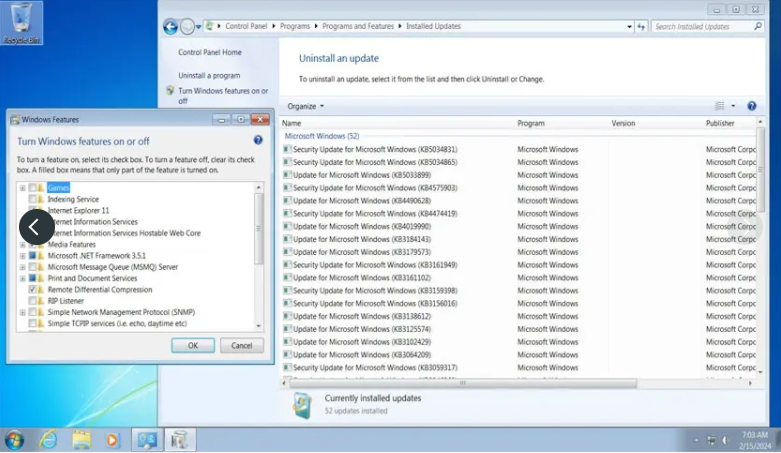Viewport: 781px width, 453px height.
Task: Expand the Microsoft .NET Framework 3.5.1 node
Action: 22,256
